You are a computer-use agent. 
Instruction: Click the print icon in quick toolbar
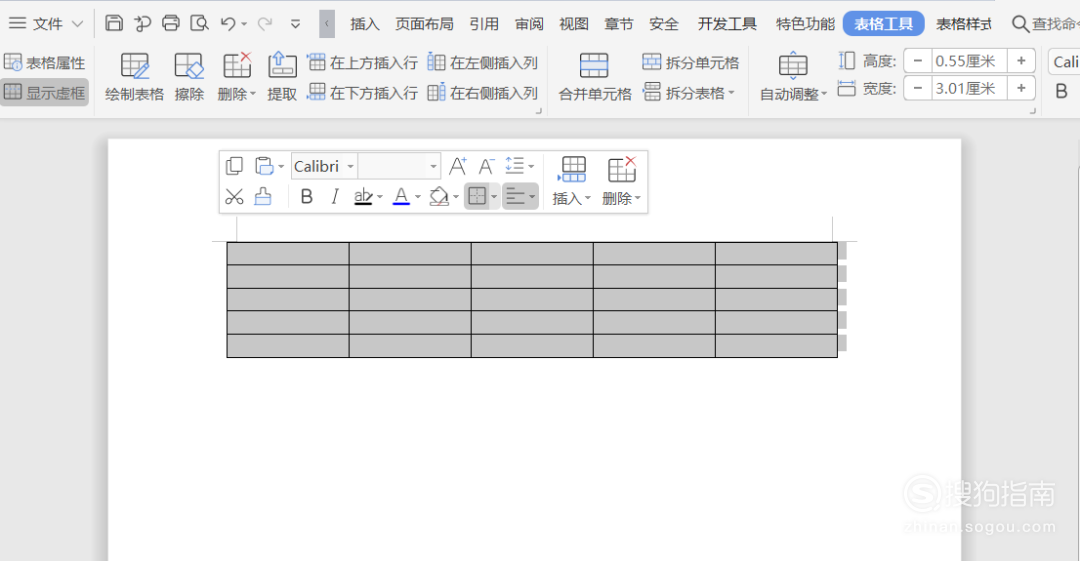[171, 23]
